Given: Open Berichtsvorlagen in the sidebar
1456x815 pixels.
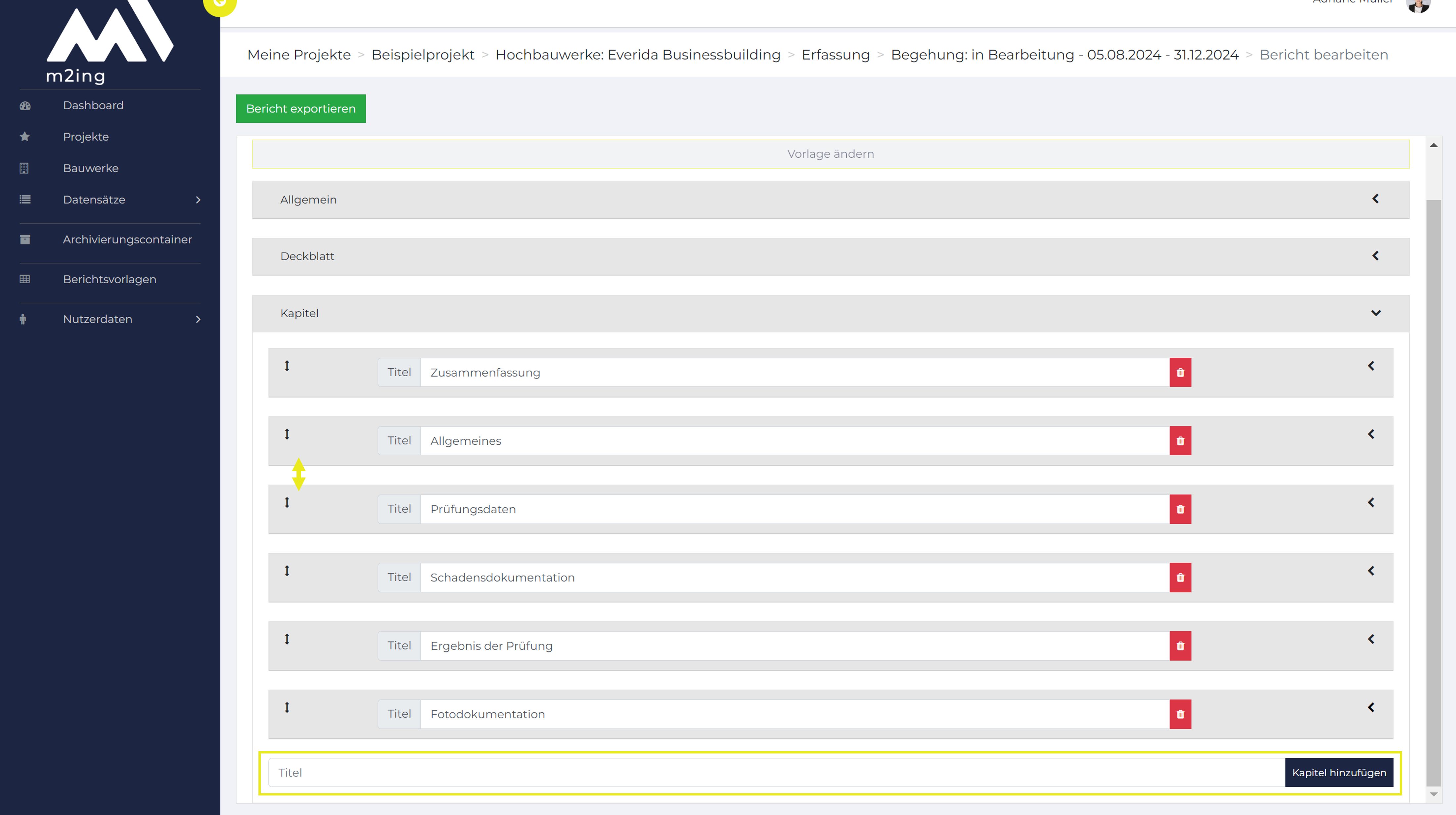Looking at the screenshot, I should point(110,279).
